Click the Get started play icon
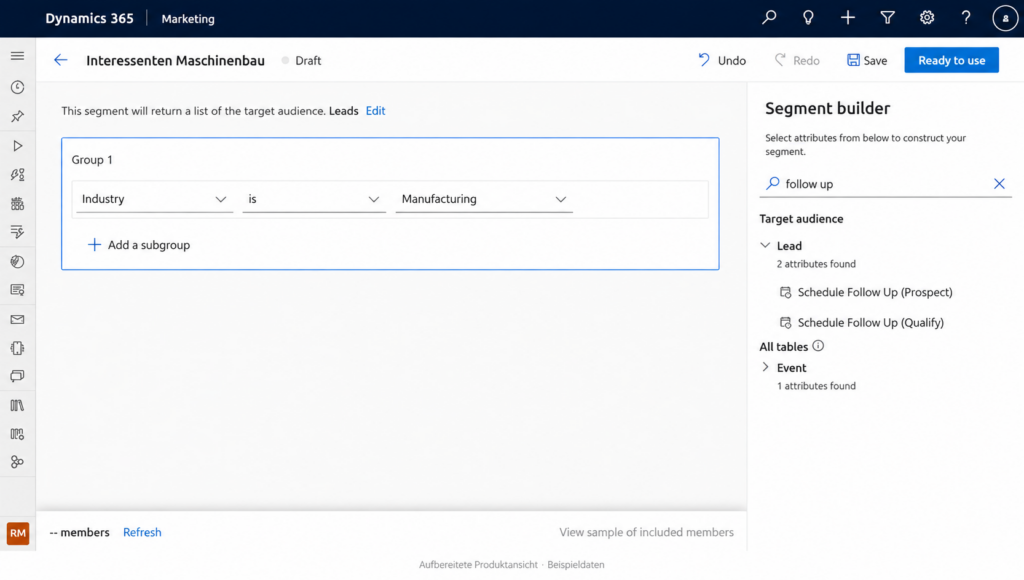Image resolution: width=1024 pixels, height=580 pixels. [x=18, y=146]
